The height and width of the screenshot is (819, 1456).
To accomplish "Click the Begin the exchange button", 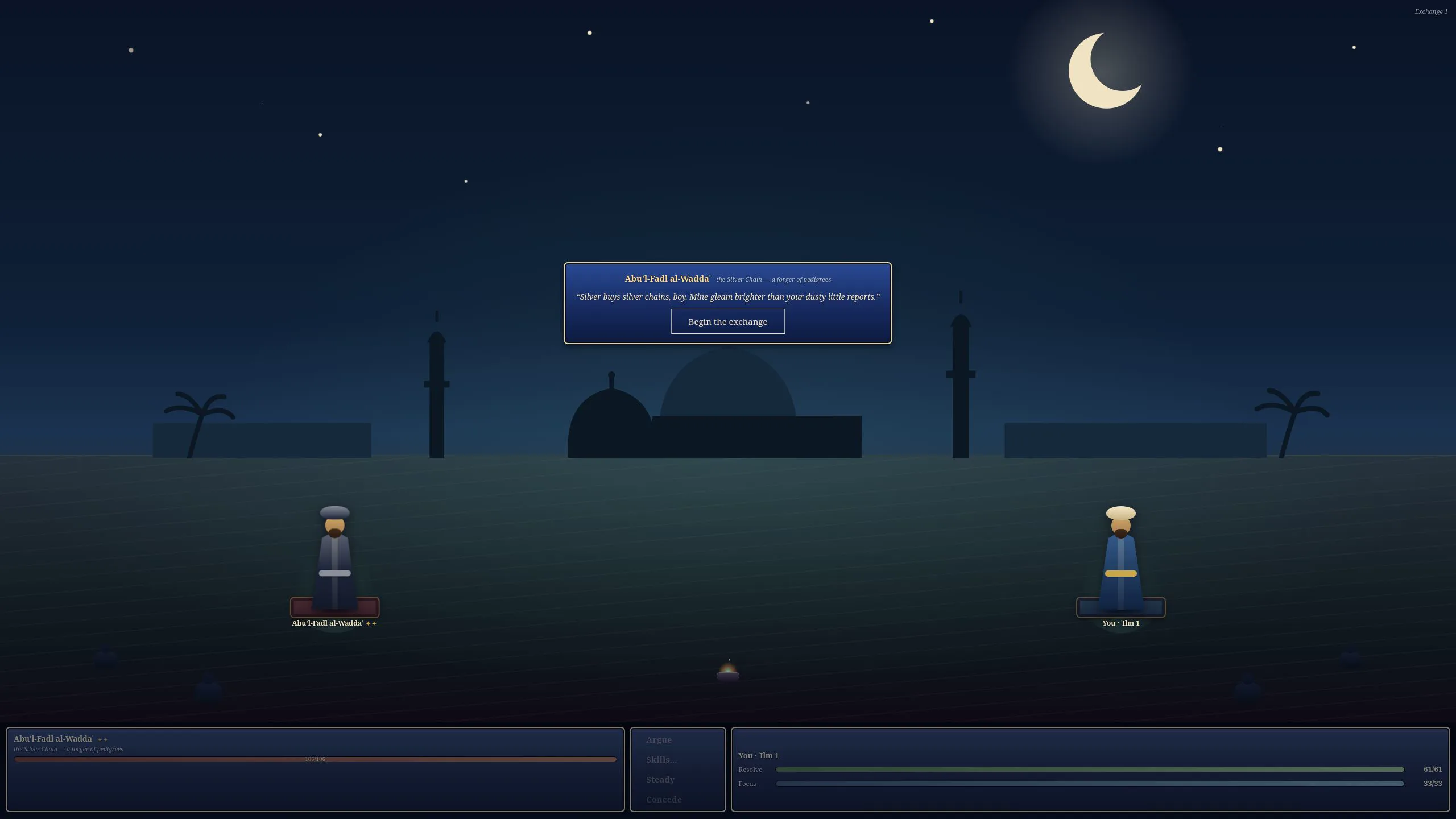I will [727, 321].
